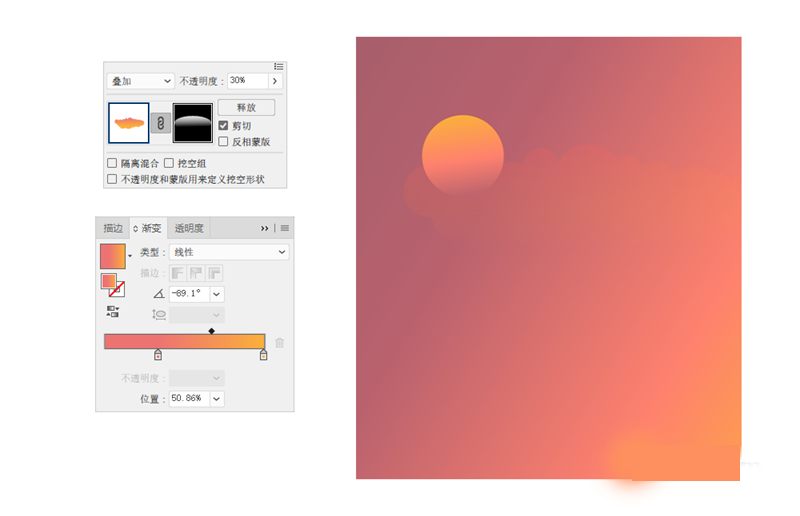
Task: Click the gradient midpoint diamond marker
Action: tap(212, 331)
